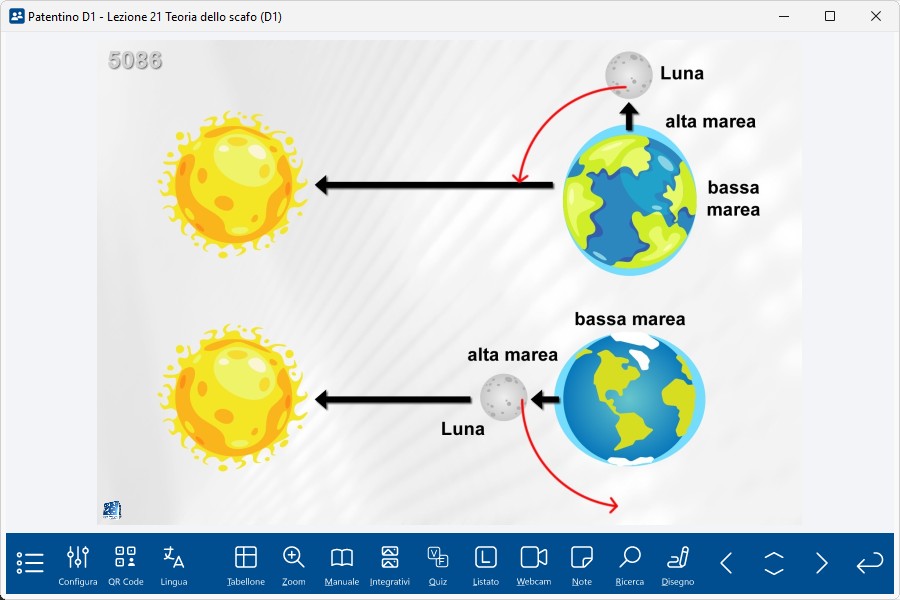Show the QR Code
The width and height of the screenshot is (900, 600).
point(126,564)
